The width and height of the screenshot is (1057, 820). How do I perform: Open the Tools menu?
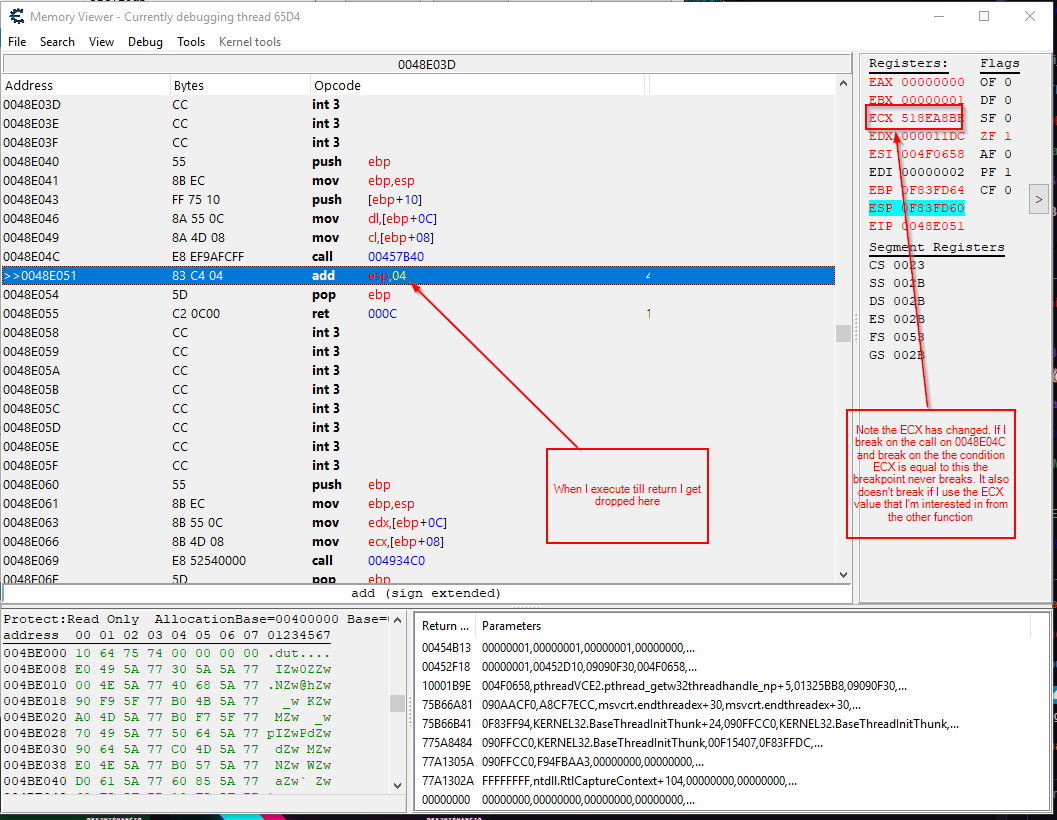[191, 42]
